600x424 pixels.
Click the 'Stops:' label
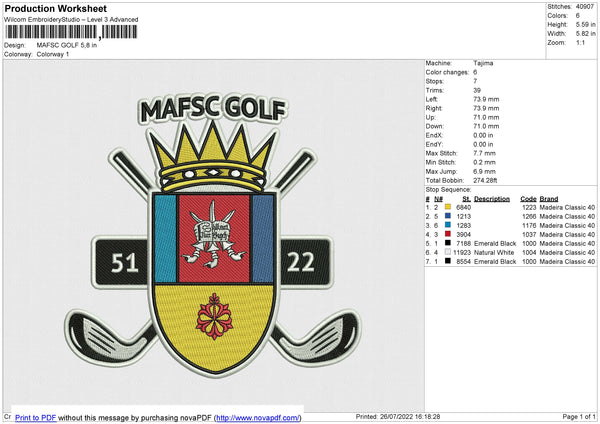coord(435,81)
